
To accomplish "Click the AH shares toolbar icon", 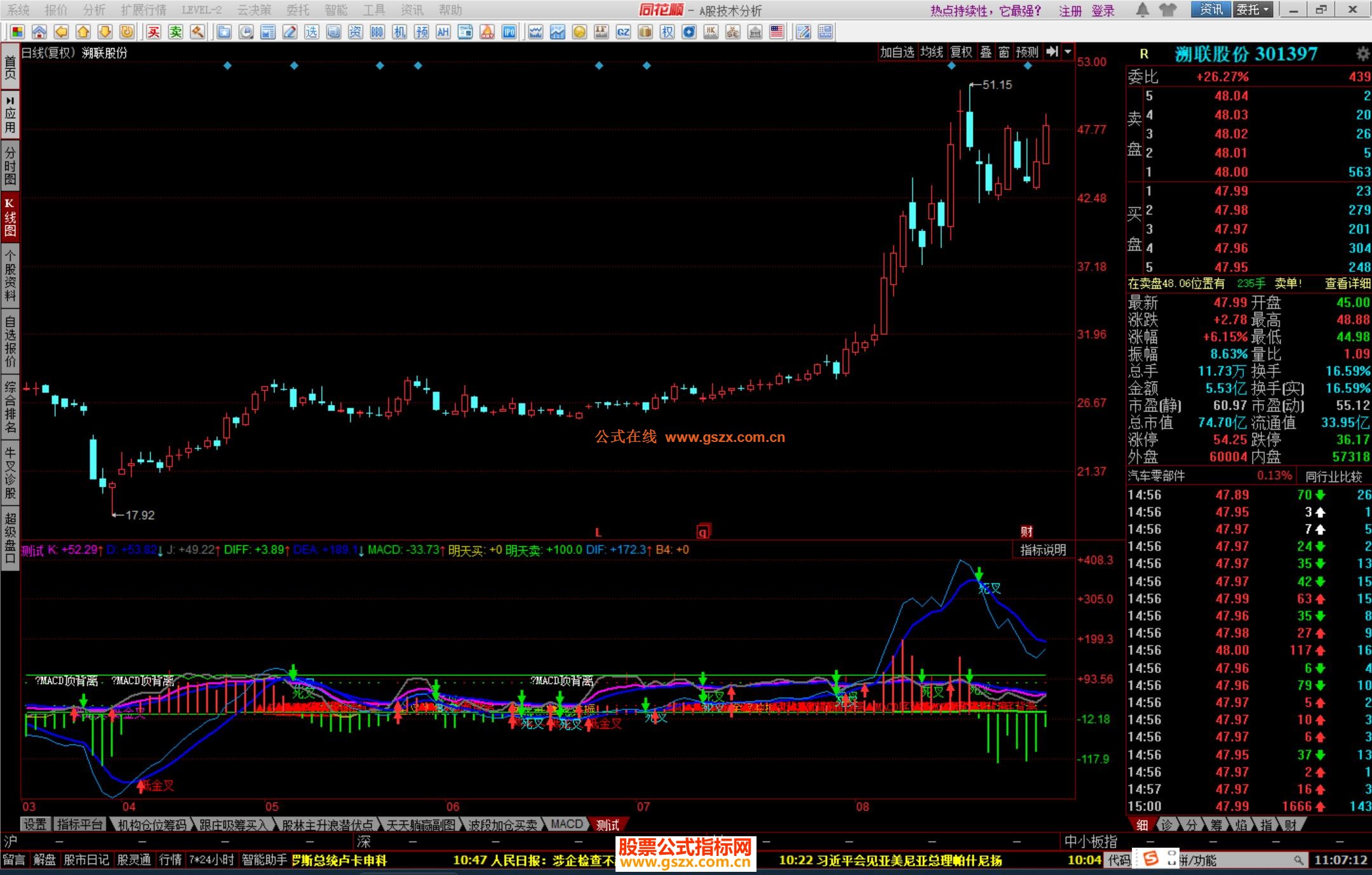I will click(443, 32).
